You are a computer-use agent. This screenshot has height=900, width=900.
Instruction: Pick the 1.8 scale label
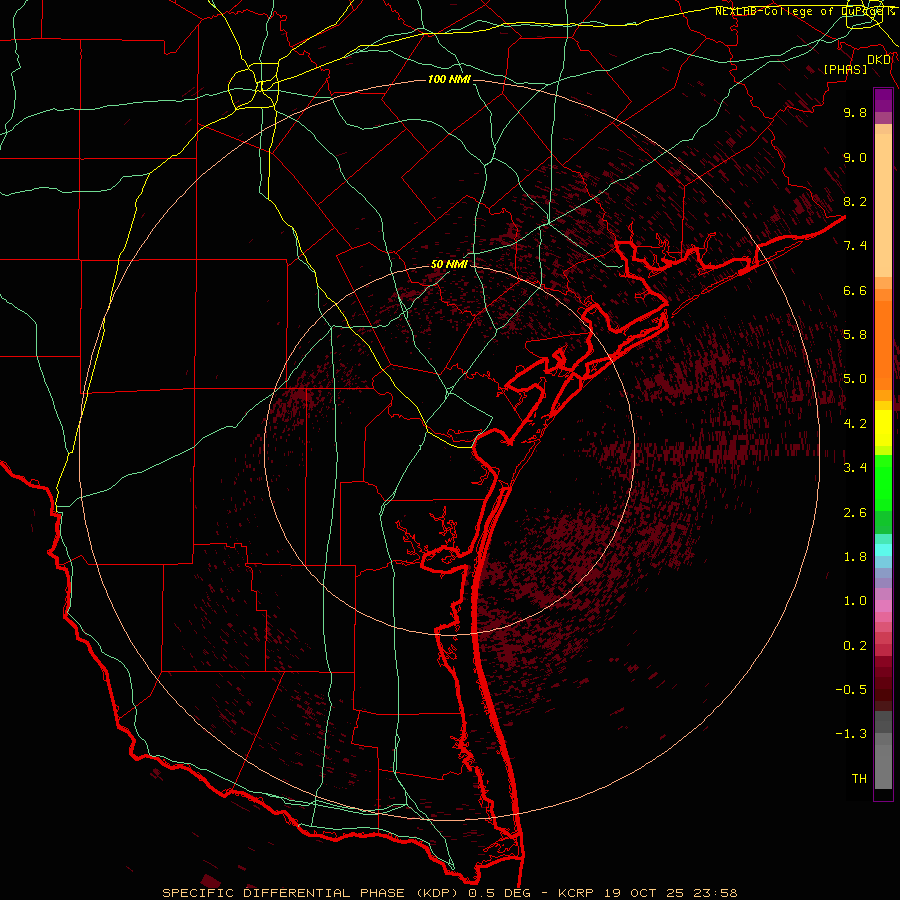tap(855, 557)
